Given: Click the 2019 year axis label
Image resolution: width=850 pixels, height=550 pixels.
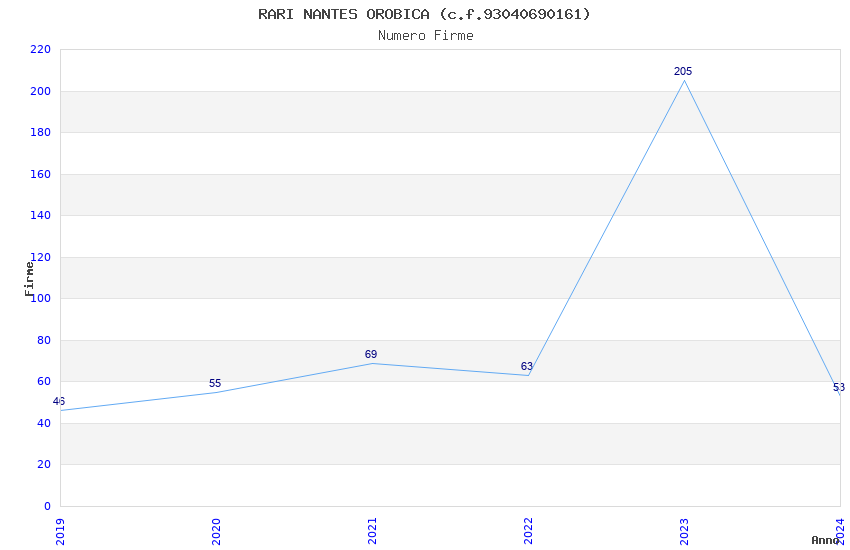Looking at the screenshot, I should [x=60, y=532].
